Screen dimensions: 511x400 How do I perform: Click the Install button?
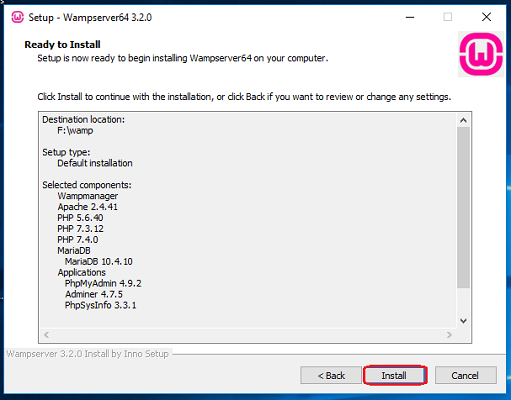click(x=394, y=376)
